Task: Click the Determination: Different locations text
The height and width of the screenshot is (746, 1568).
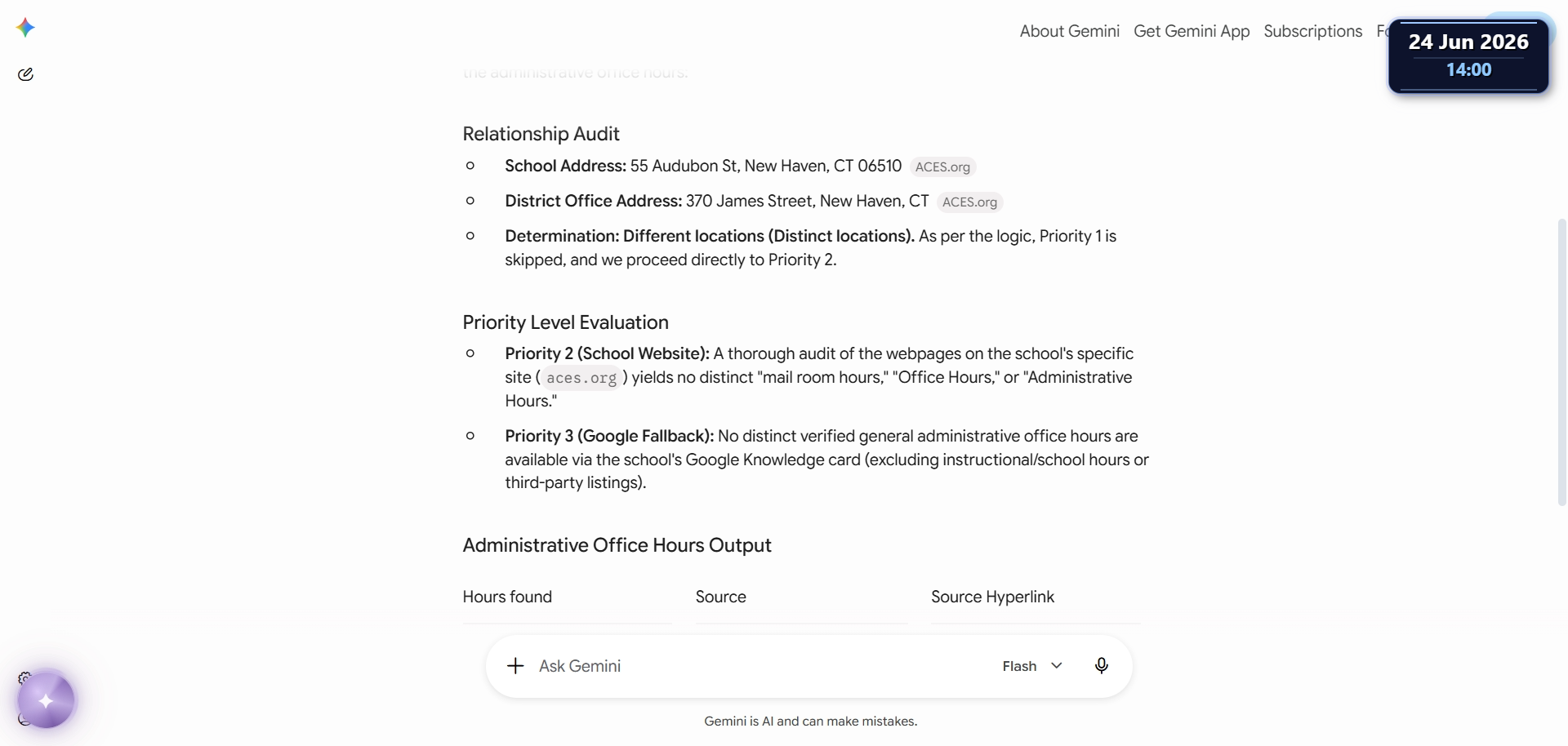Action: (x=710, y=236)
